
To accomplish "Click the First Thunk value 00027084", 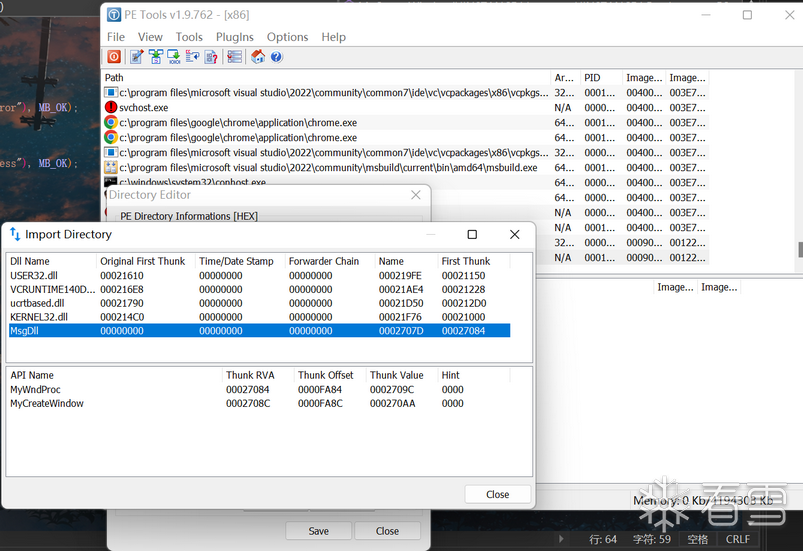I will pyautogui.click(x=463, y=331).
